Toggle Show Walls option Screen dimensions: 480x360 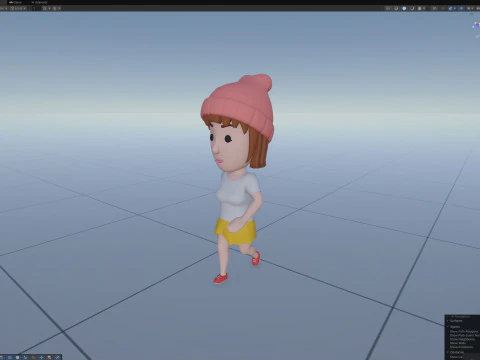click(458, 343)
